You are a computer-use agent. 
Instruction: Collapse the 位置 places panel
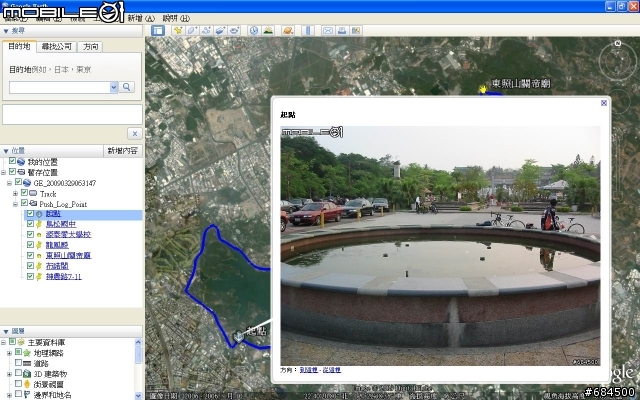[6, 151]
